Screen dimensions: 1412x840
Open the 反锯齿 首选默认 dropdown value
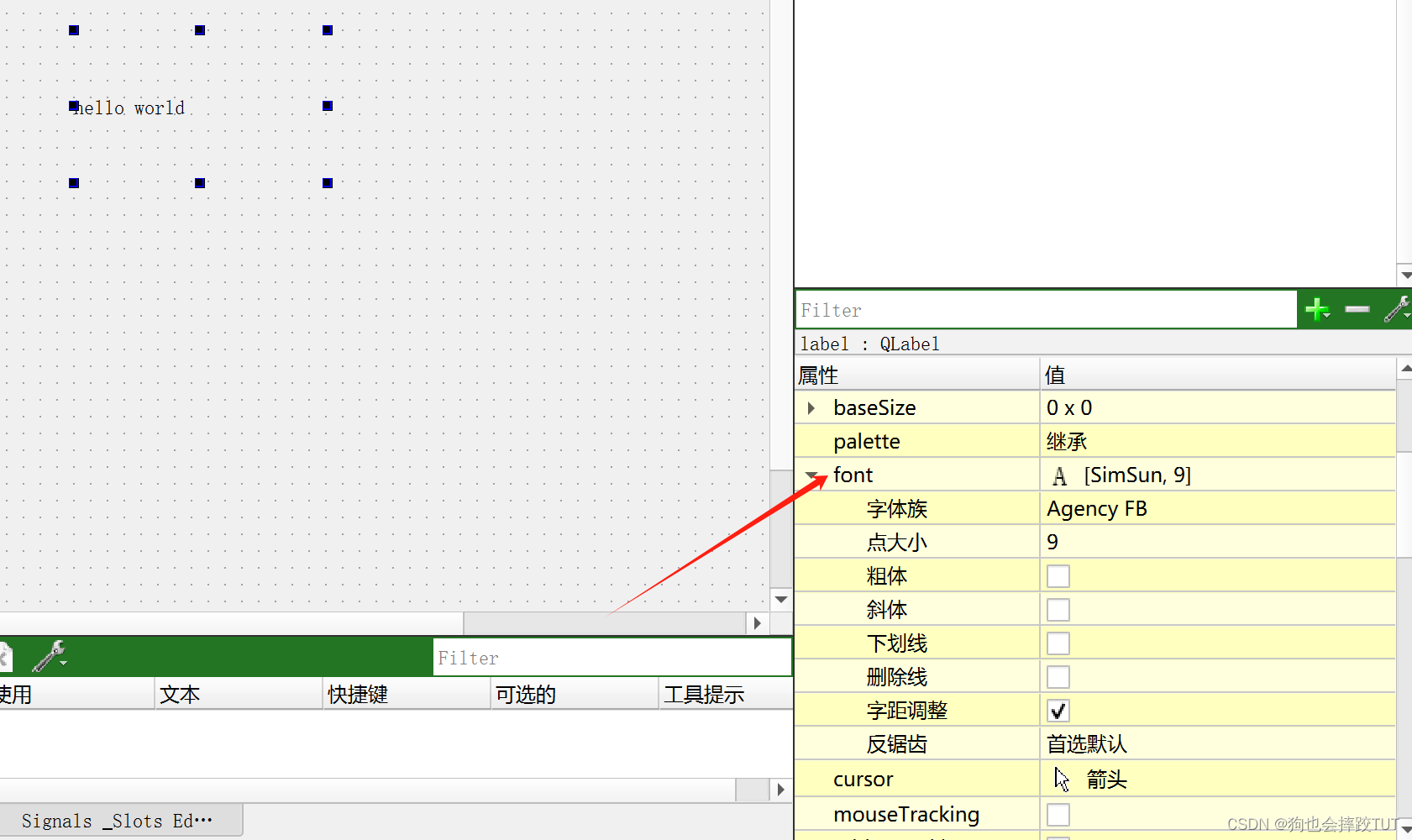(1218, 744)
